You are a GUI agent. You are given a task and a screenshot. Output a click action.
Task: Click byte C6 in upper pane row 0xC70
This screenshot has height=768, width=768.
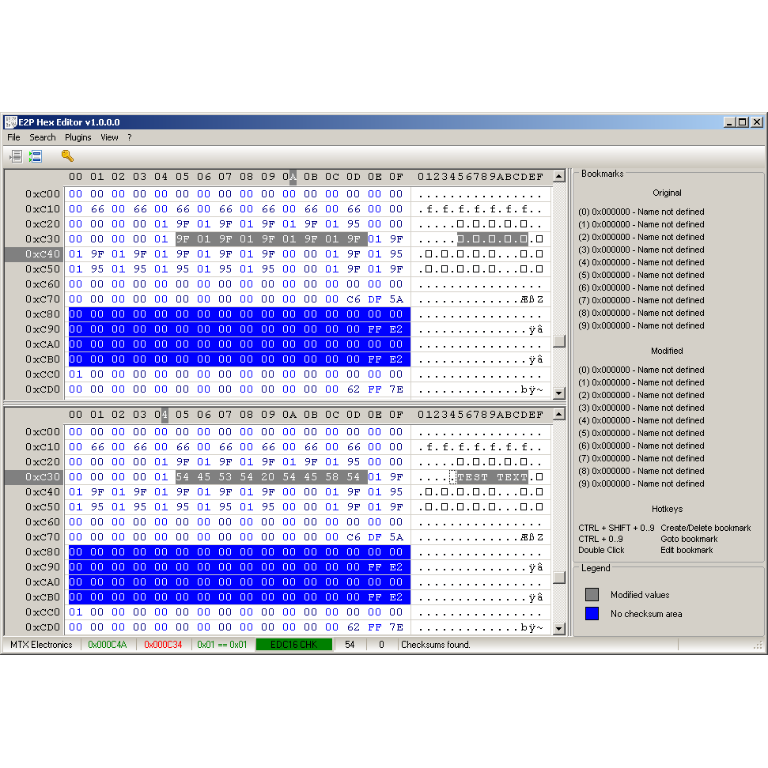354,299
